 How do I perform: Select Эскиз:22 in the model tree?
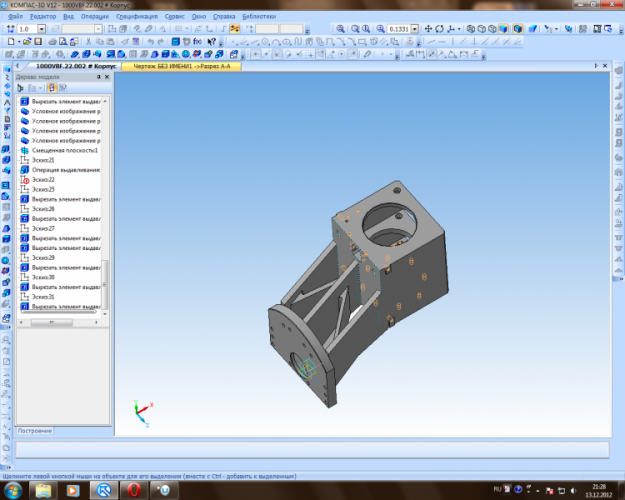click(43, 180)
